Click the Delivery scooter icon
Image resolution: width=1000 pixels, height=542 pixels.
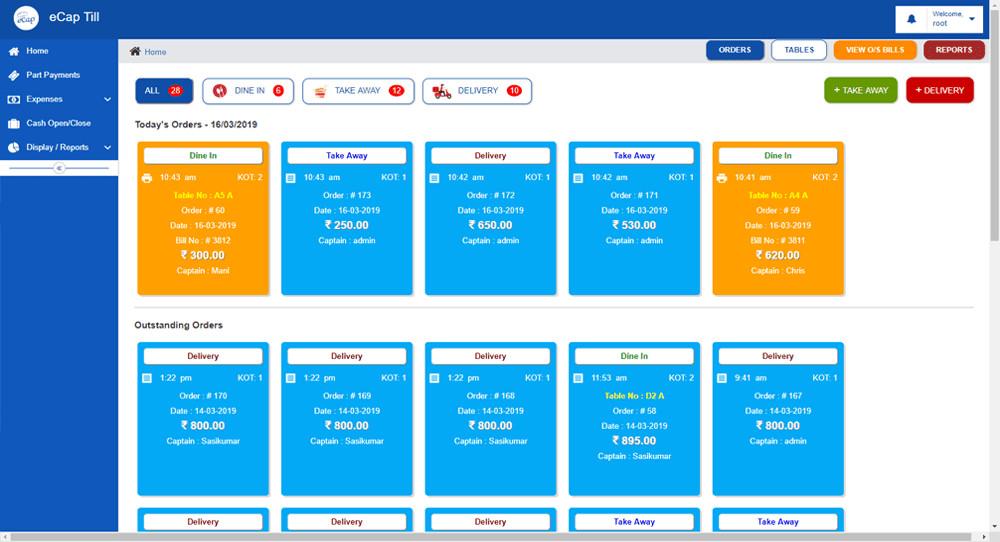441,91
